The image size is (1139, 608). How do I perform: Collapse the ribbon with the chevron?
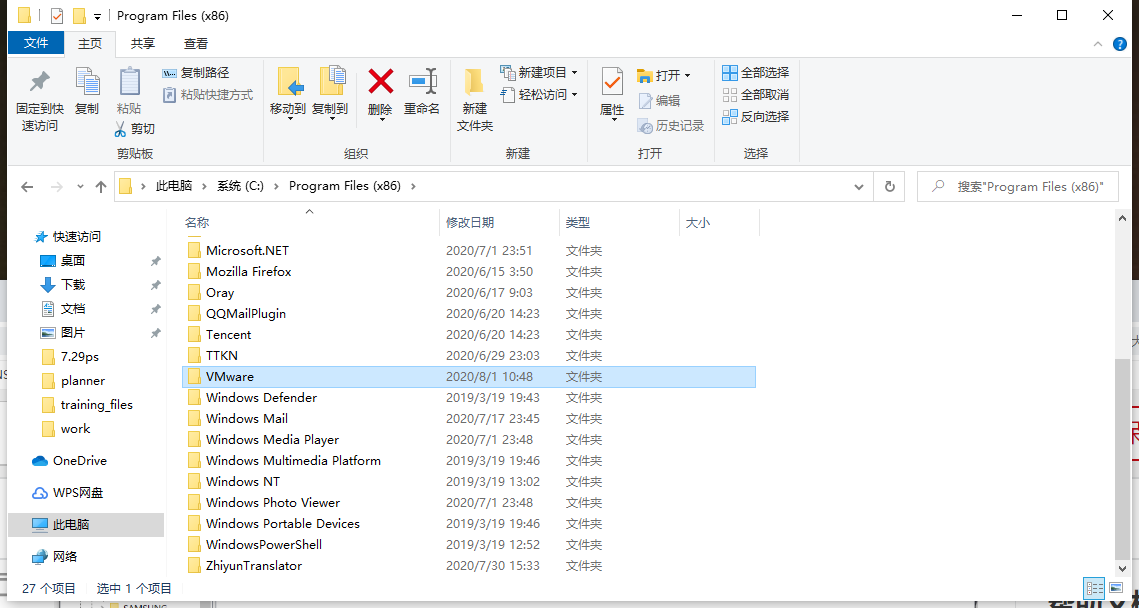point(1098,44)
